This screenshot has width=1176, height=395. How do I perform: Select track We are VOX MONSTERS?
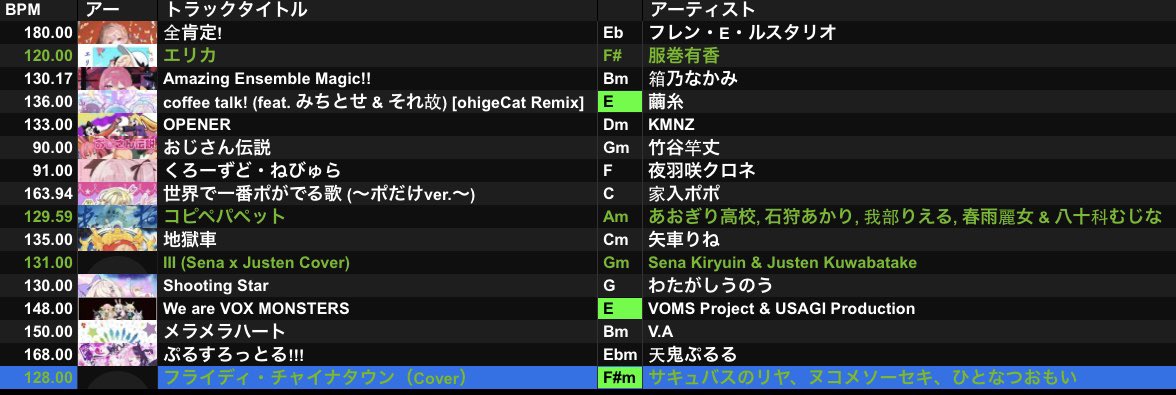pyautogui.click(x=256, y=308)
